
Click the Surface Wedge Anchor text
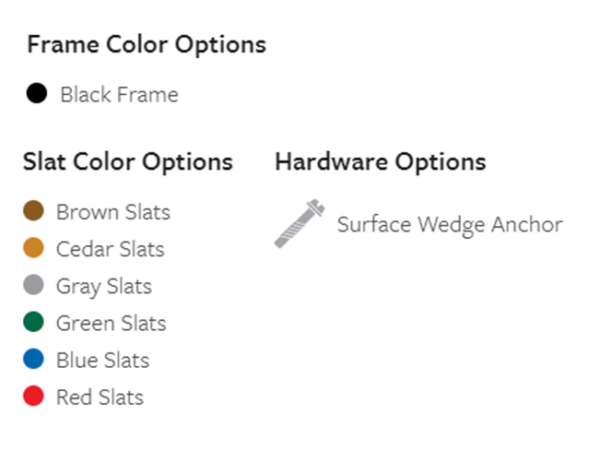450,225
